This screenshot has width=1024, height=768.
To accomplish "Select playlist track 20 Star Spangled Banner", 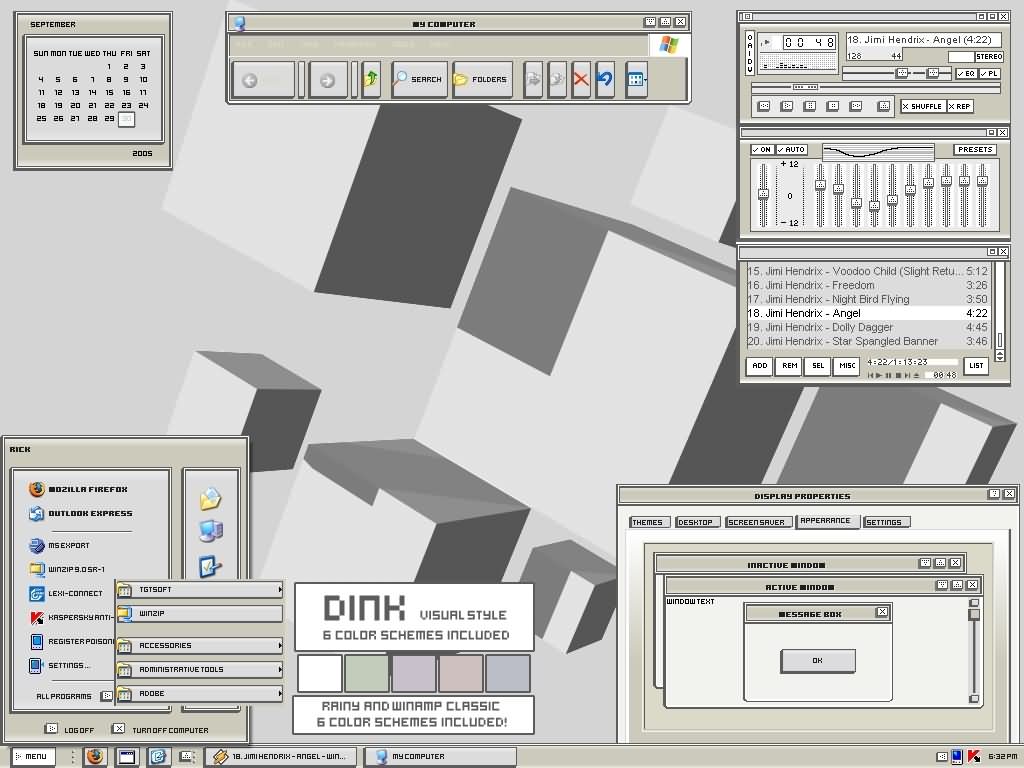I will 867,341.
